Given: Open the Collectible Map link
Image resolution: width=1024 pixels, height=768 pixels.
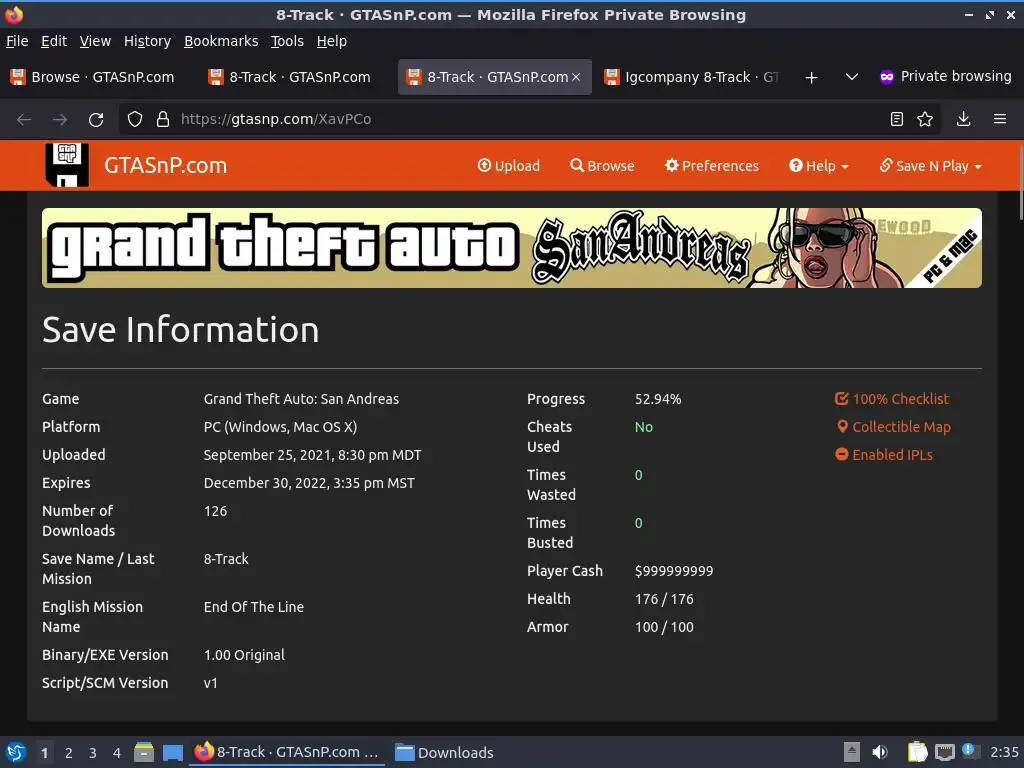Looking at the screenshot, I should pos(893,427).
